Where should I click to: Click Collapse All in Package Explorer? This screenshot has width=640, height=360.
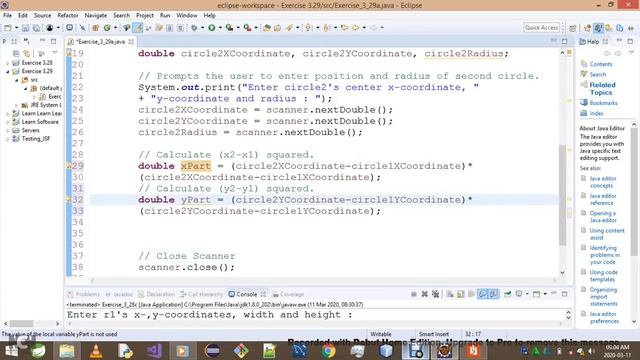coord(16,53)
